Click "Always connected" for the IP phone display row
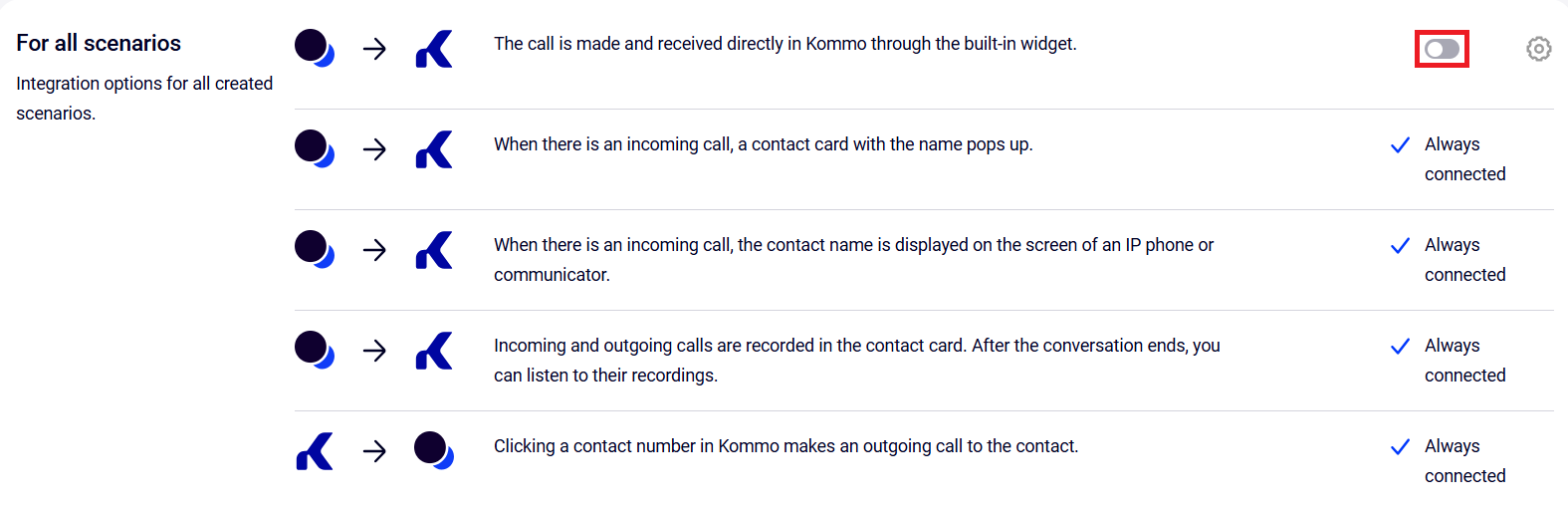 point(1464,260)
